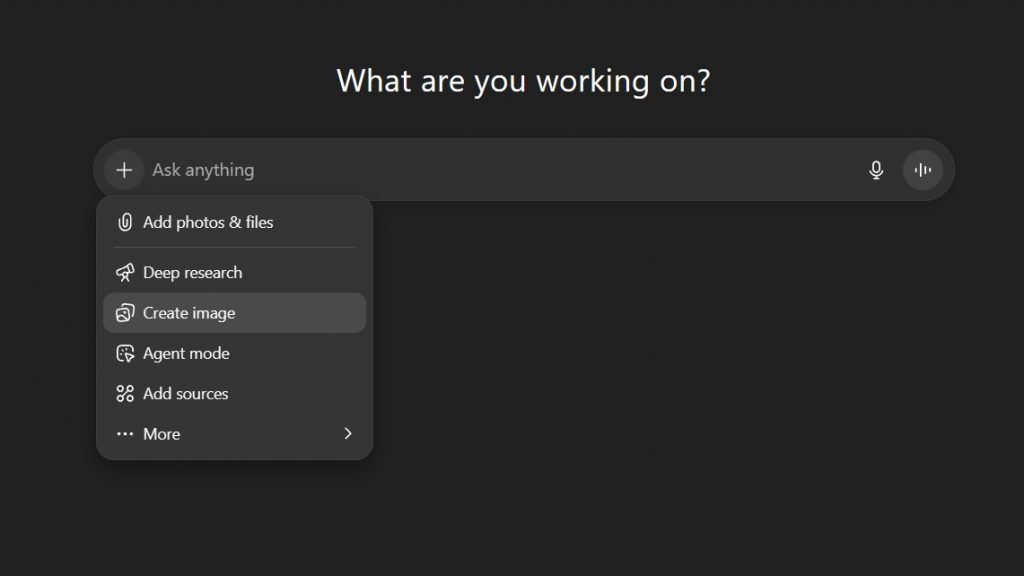Click the telescope icon for Deep research
This screenshot has height=576, width=1024.
point(125,273)
